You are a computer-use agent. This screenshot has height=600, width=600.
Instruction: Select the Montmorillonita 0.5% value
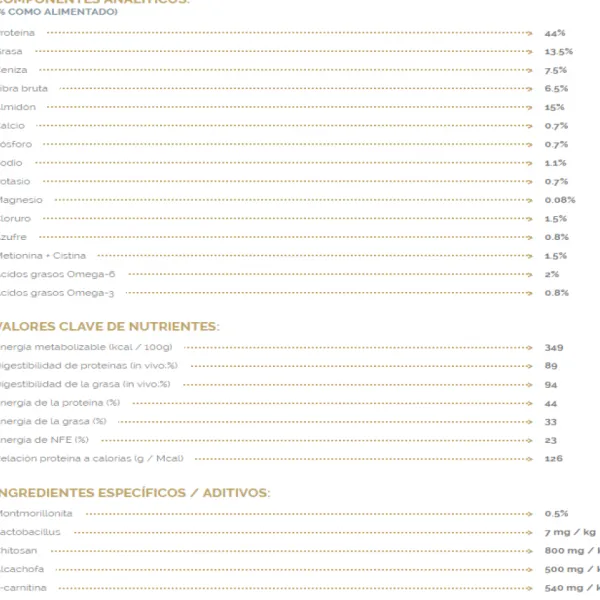click(x=556, y=514)
